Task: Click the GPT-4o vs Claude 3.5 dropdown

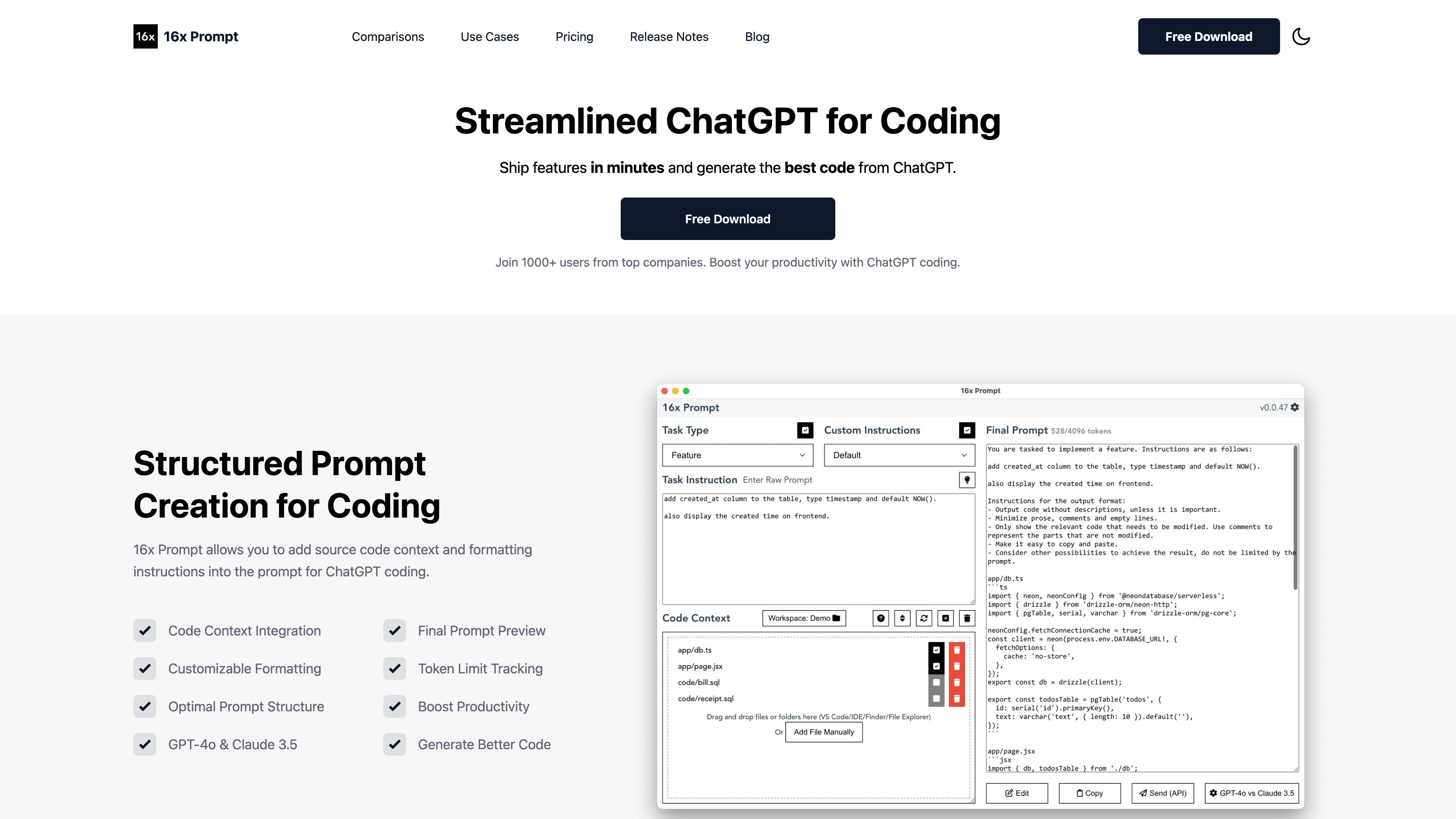Action: pyautogui.click(x=1249, y=792)
